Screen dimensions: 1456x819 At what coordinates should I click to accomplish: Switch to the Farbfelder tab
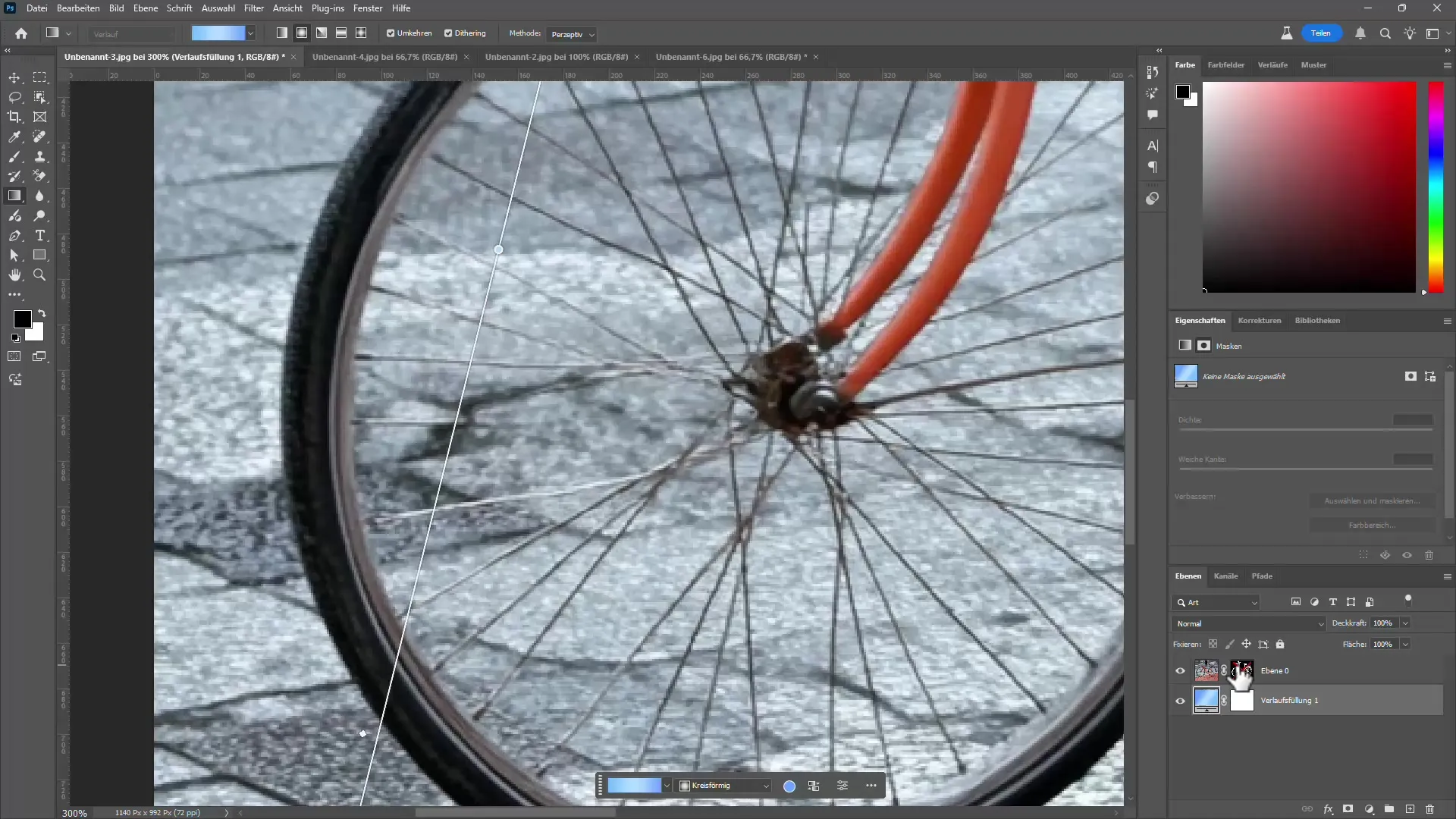coord(1225,65)
